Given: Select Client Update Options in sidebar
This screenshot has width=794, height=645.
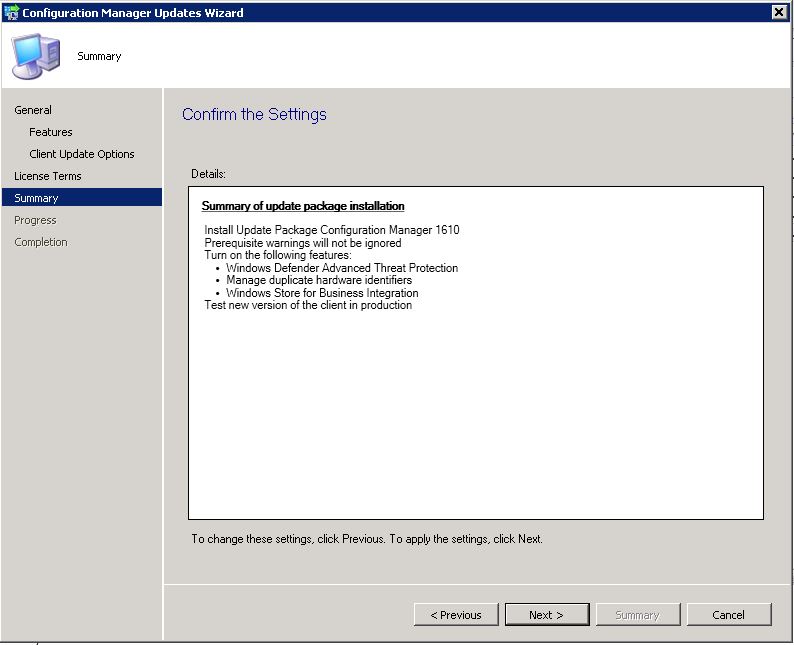Looking at the screenshot, I should click(82, 154).
